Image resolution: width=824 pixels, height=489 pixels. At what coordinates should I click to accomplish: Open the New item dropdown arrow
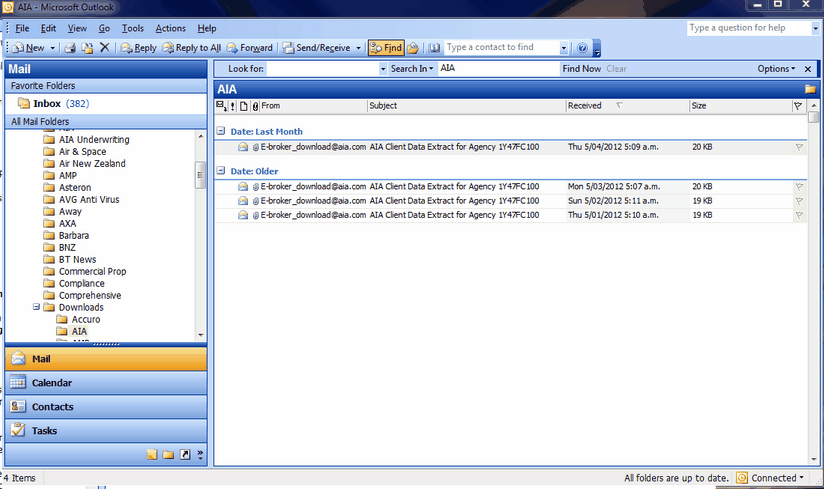pos(53,48)
